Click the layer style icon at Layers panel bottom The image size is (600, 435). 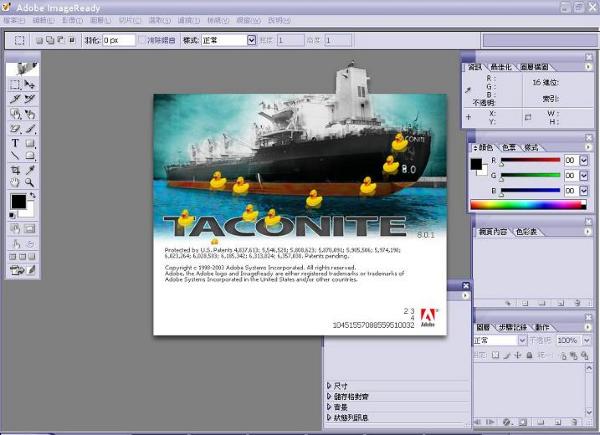tap(507, 422)
